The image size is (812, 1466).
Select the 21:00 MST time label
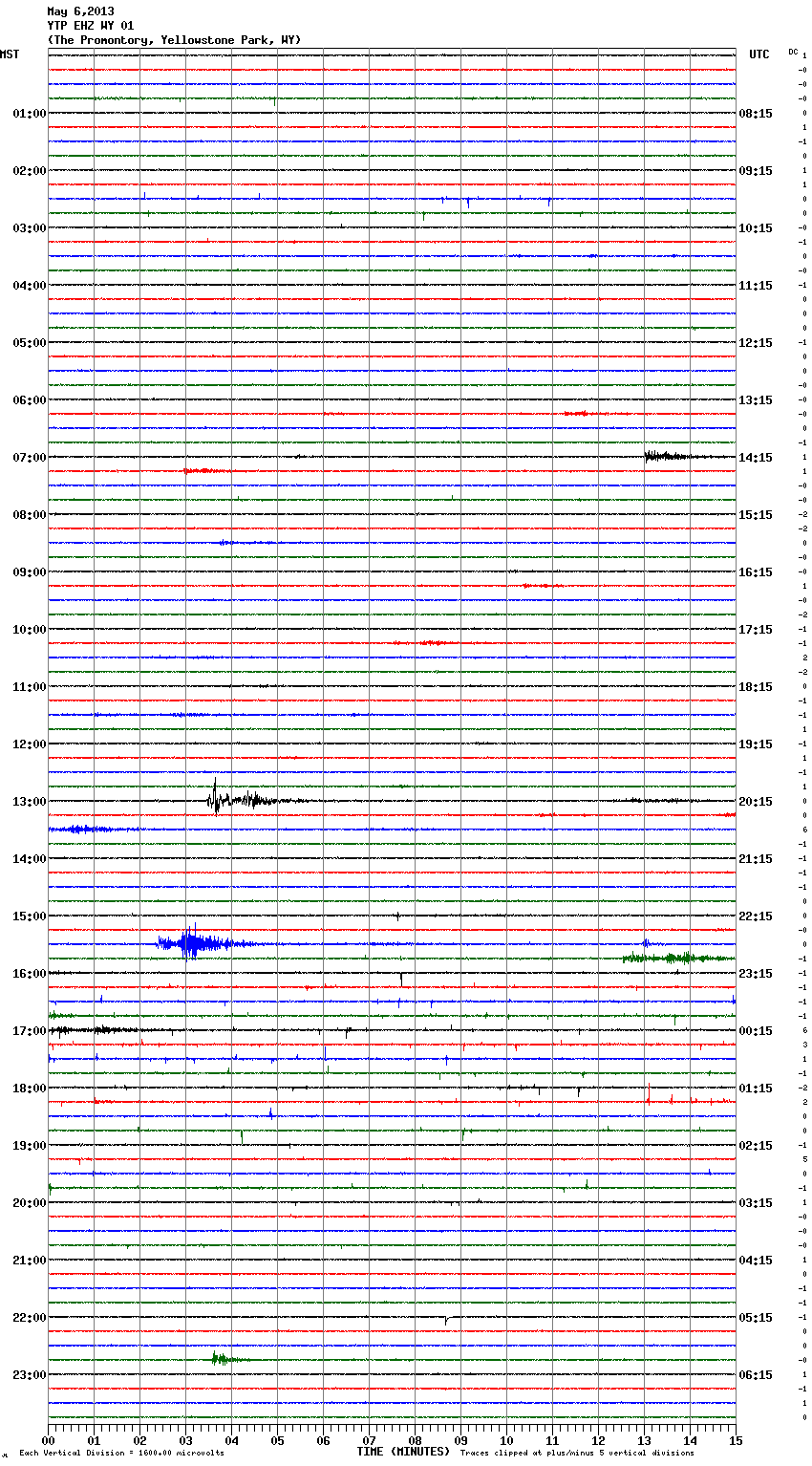tap(30, 1261)
